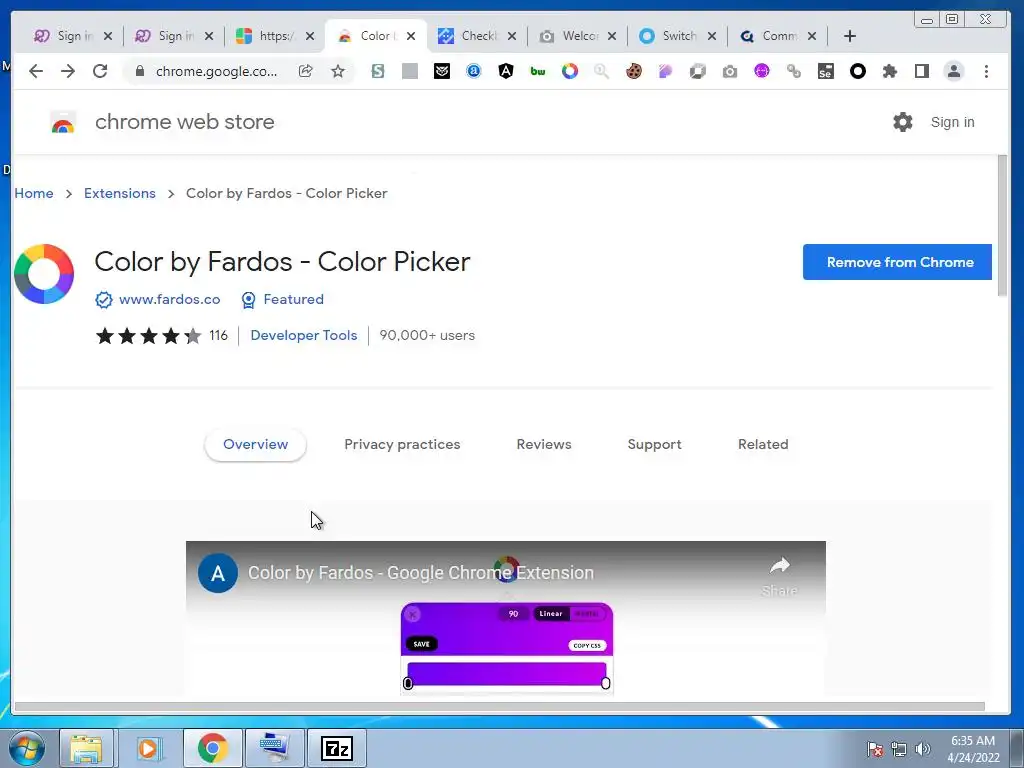Open the Chrome three-dot menu
Viewport: 1024px width, 768px height.
pos(986,71)
